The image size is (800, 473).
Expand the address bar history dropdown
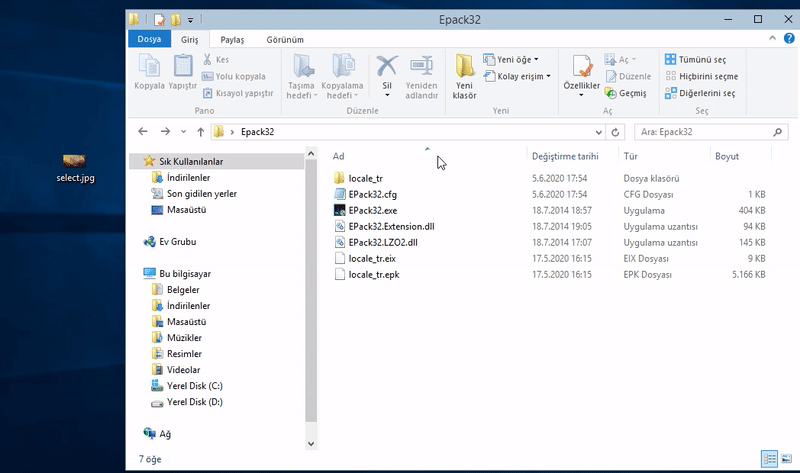tap(598, 132)
